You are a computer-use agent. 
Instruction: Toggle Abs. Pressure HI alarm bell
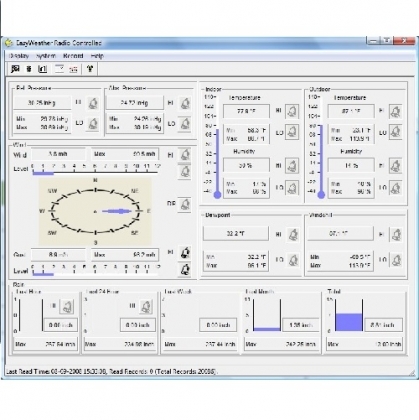185,103
